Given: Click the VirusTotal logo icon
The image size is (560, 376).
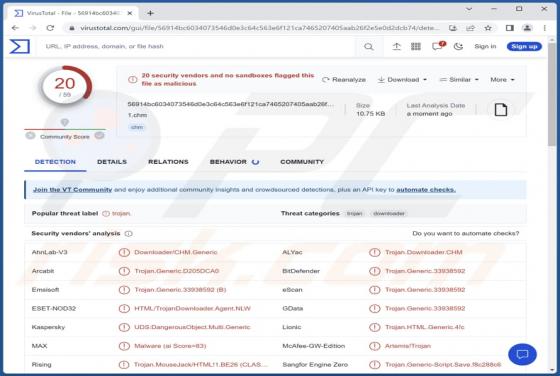Looking at the screenshot, I should pos(20,46).
